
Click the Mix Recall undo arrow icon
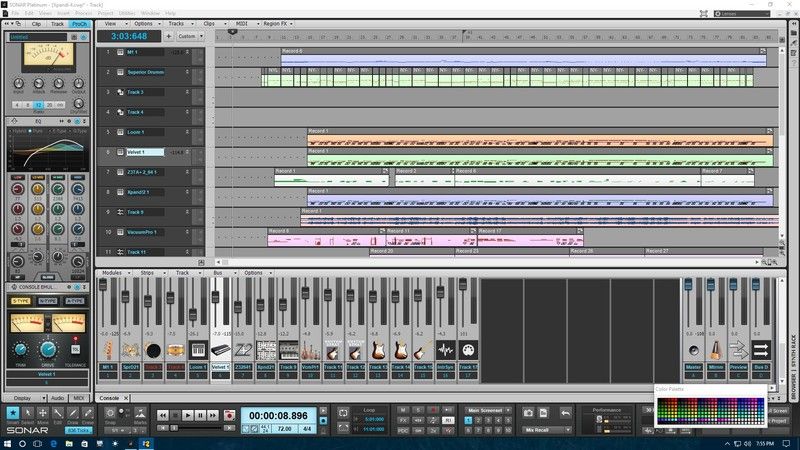pos(566,413)
